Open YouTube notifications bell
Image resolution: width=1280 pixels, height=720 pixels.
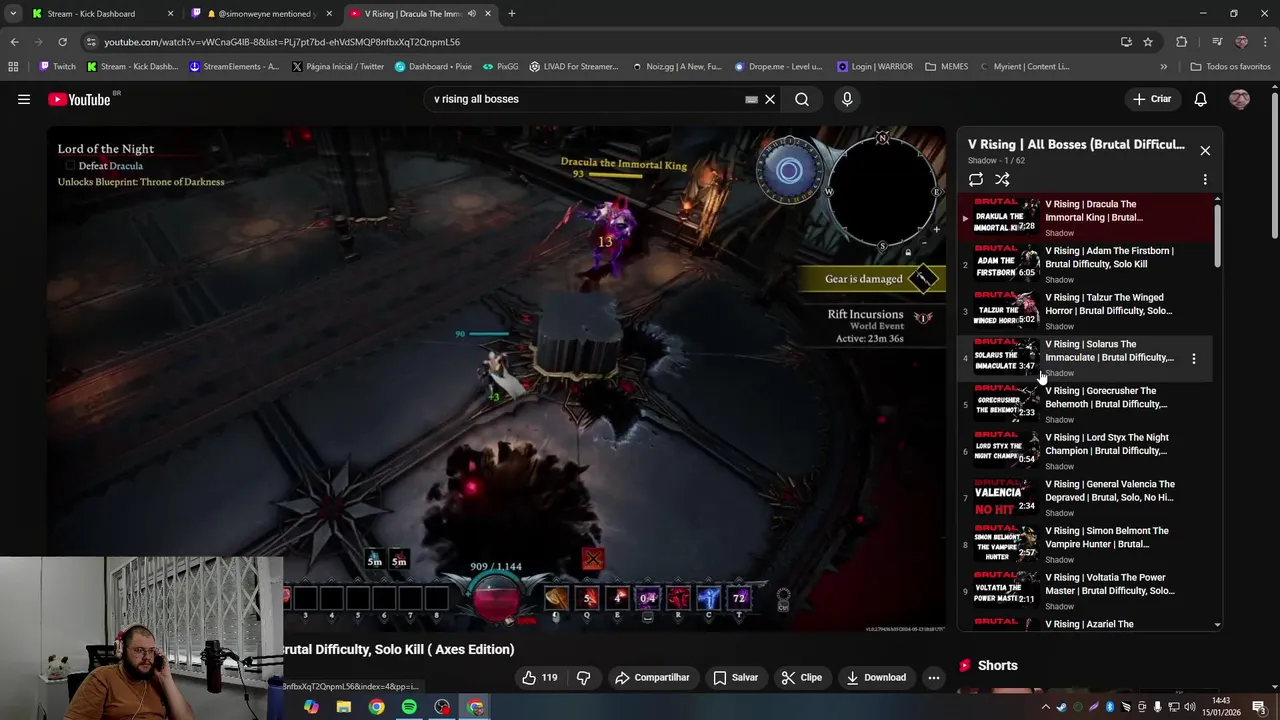pos(1201,99)
